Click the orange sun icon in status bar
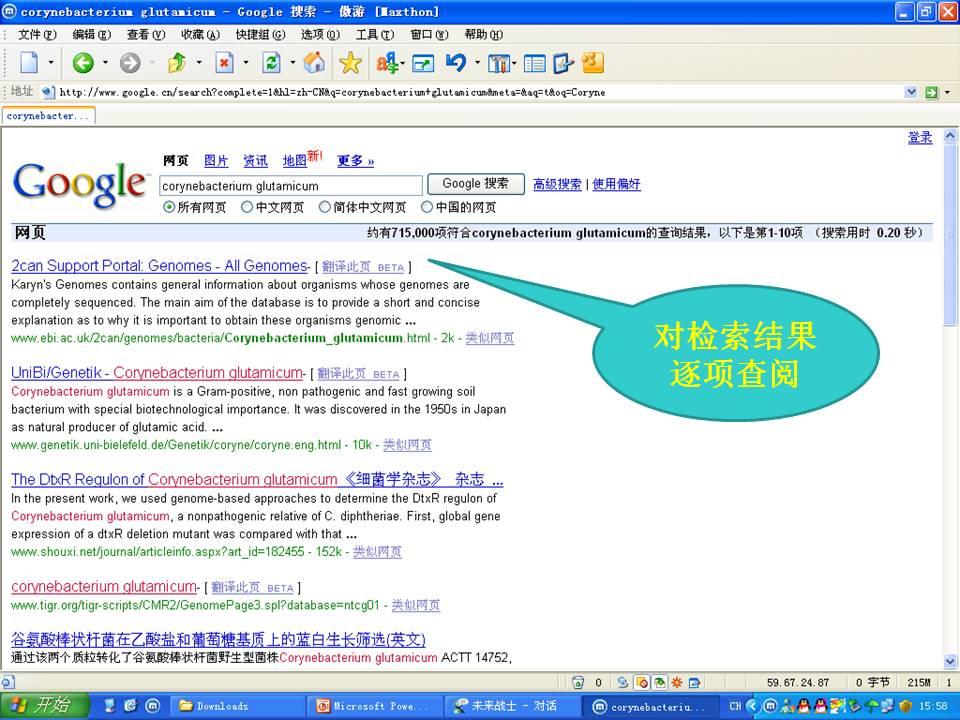Image resolution: width=960 pixels, height=720 pixels. click(x=677, y=682)
